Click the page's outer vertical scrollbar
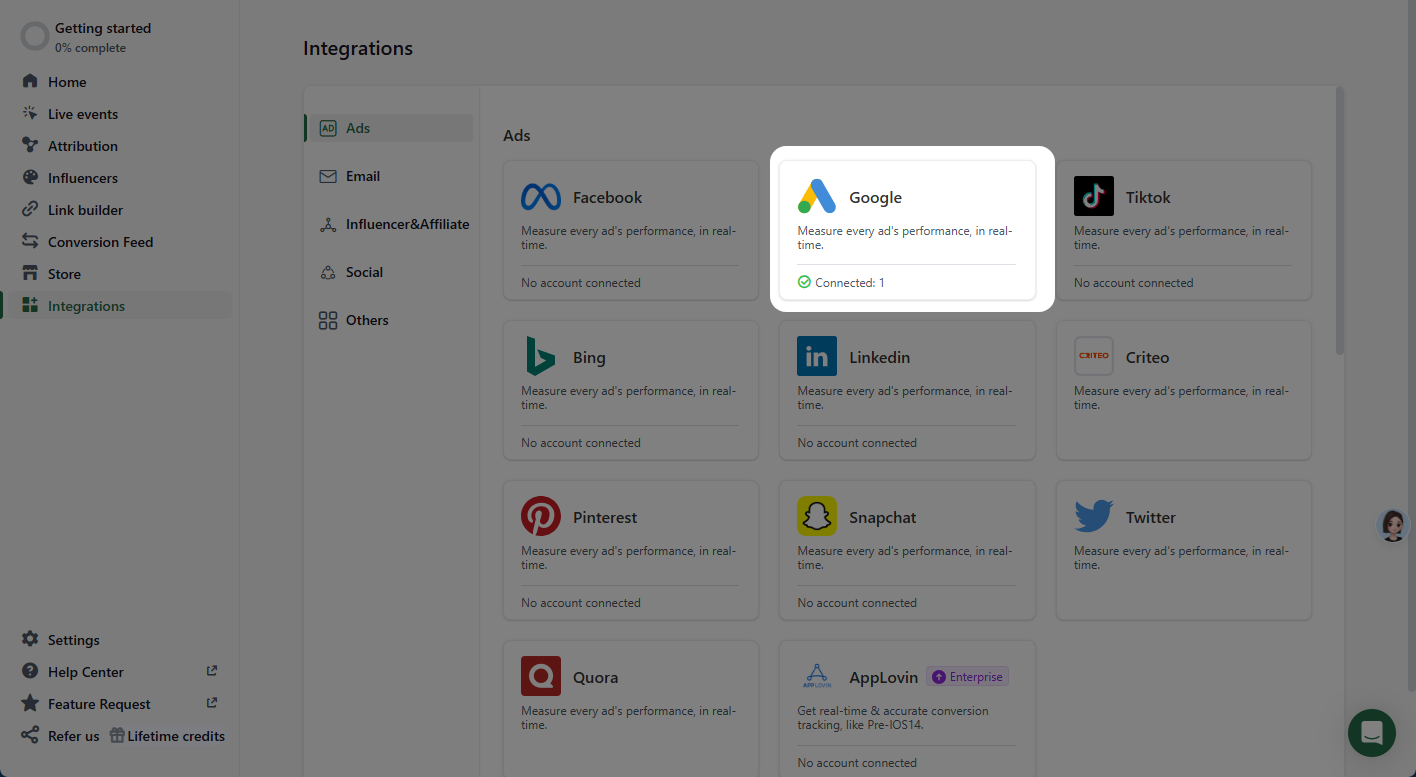The height and width of the screenshot is (777, 1416). (1411, 344)
